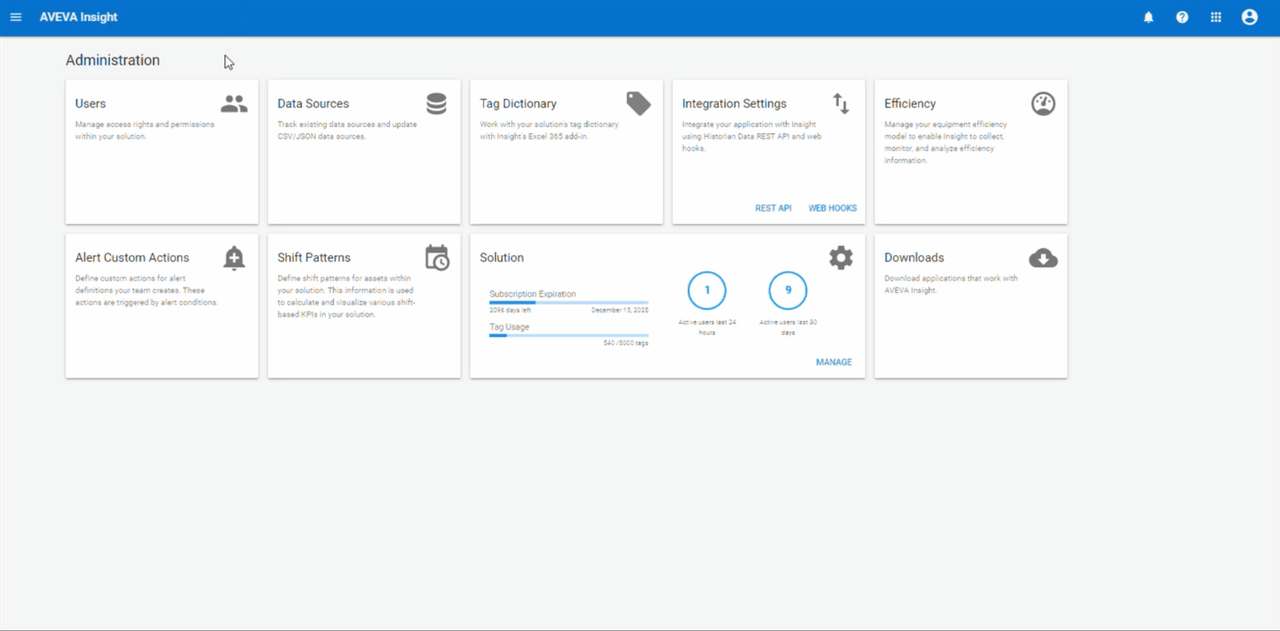Click the notifications bell icon
The image size is (1280, 631).
(x=1148, y=17)
